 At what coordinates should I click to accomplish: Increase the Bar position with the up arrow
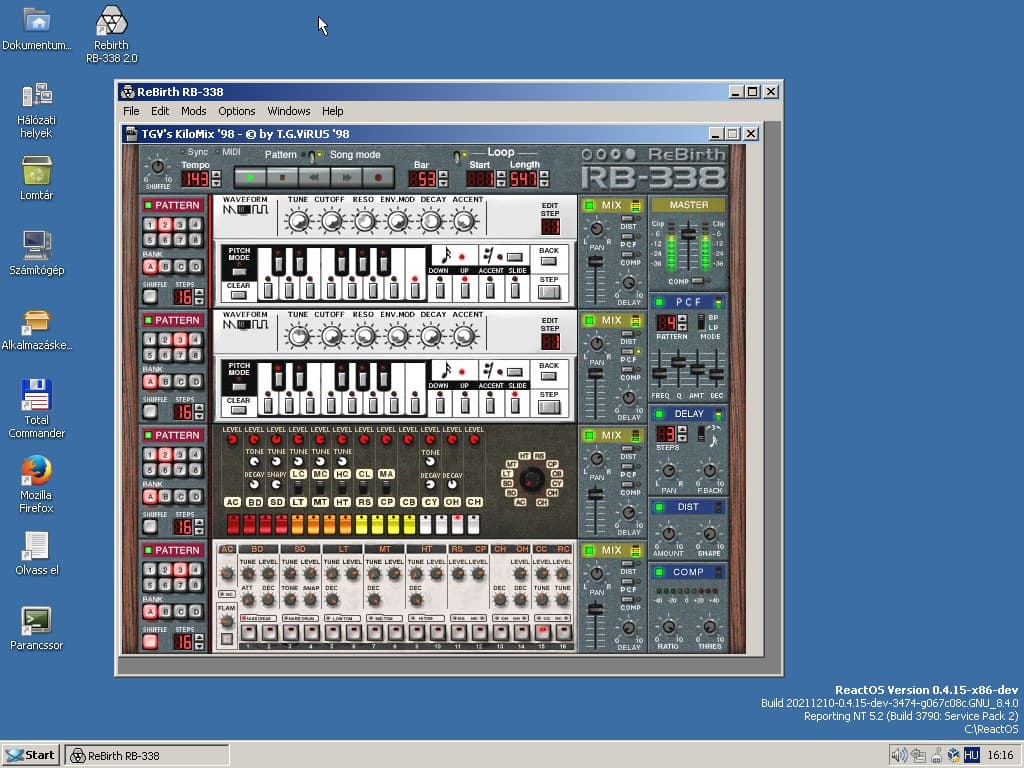pos(443,174)
